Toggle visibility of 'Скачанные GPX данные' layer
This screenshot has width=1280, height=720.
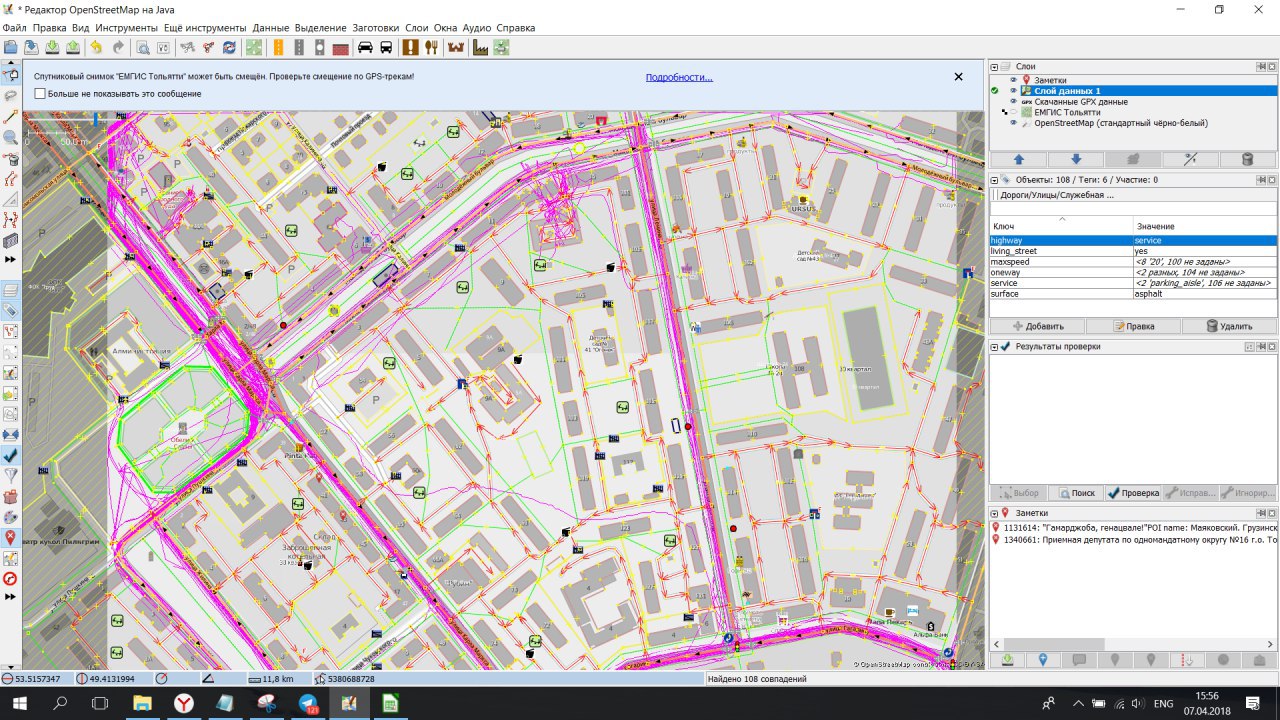1013,102
